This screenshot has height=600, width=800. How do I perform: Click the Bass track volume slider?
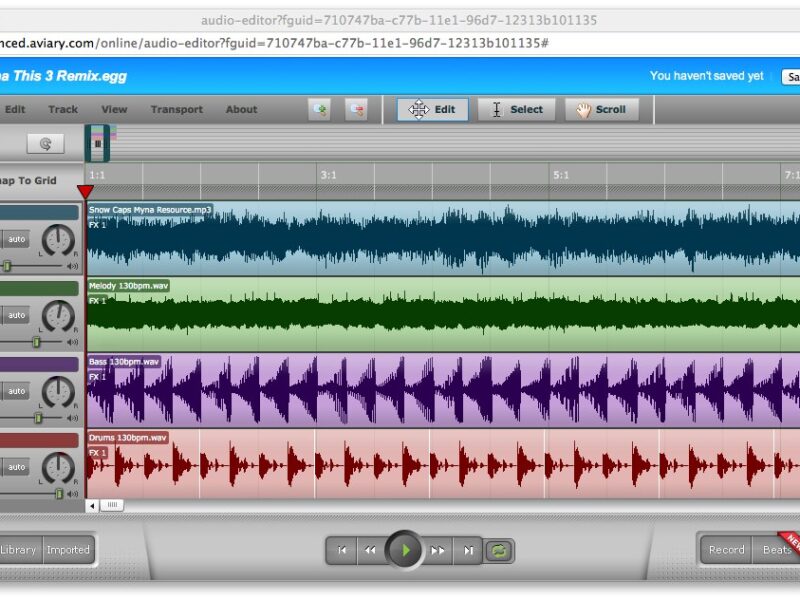pyautogui.click(x=38, y=417)
